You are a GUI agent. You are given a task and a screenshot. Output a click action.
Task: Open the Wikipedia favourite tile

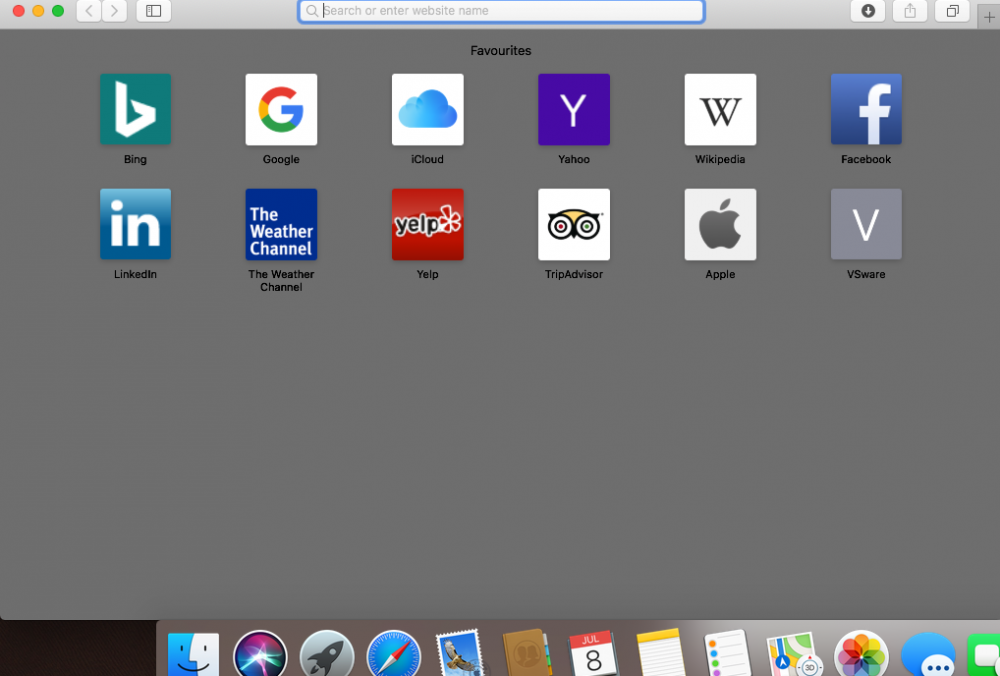click(720, 109)
